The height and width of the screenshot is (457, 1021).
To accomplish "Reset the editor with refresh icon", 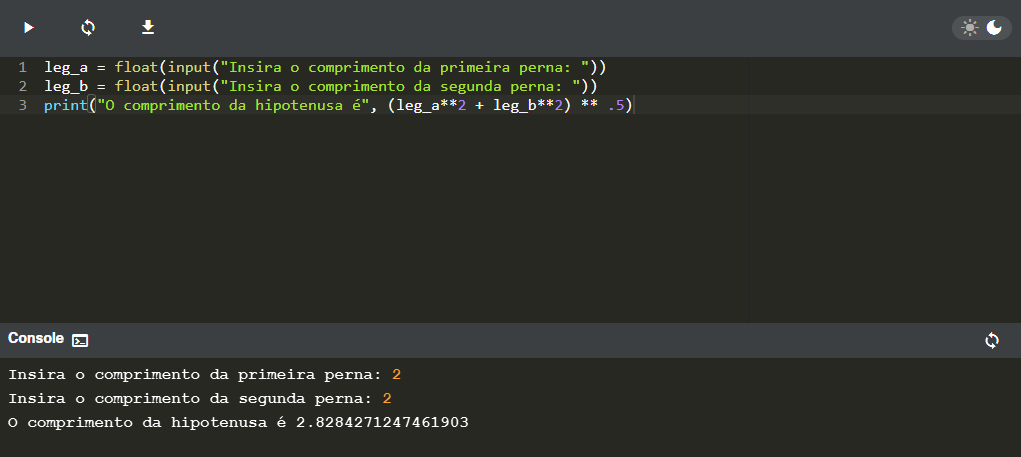I will (88, 27).
